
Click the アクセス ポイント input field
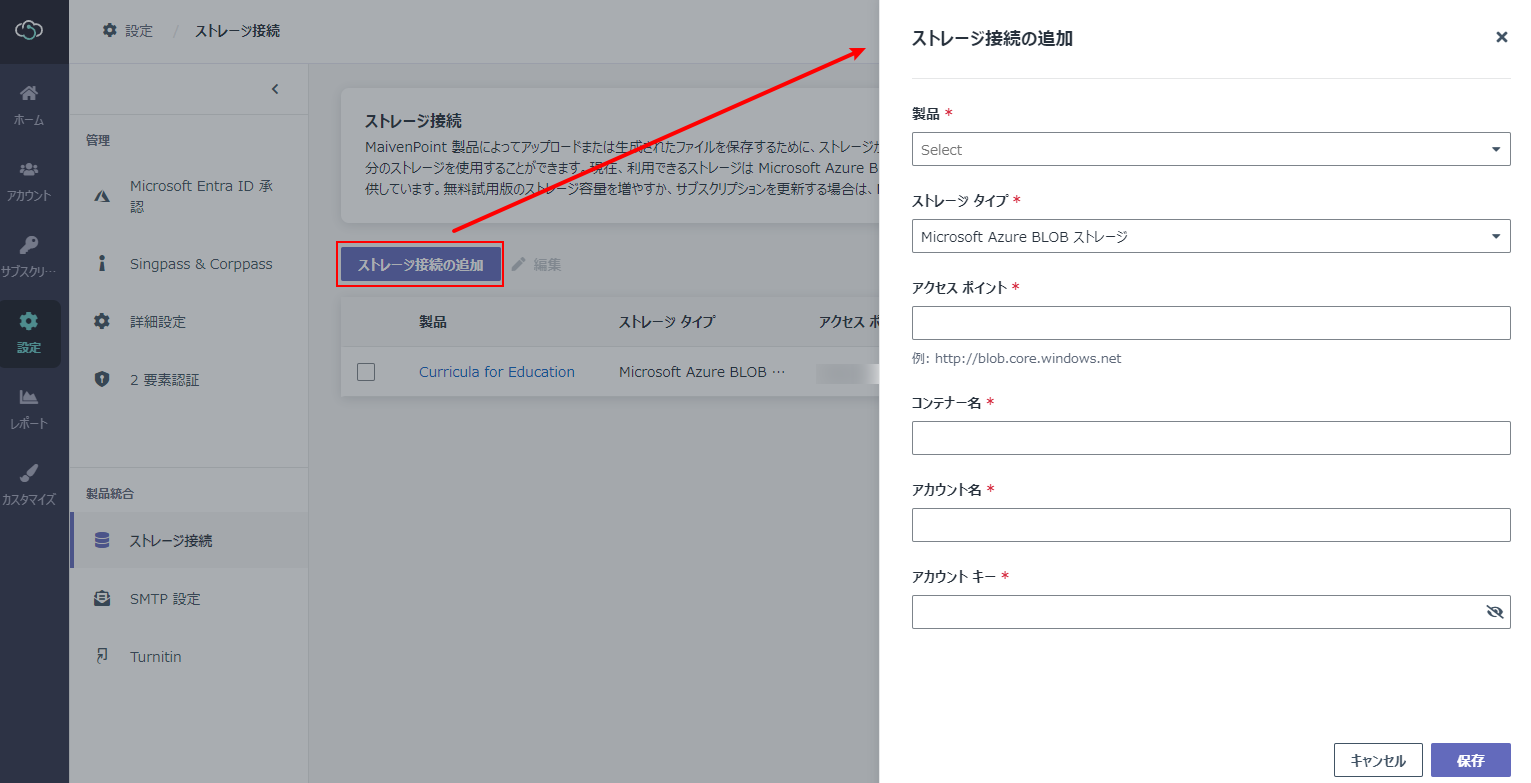click(x=1211, y=323)
